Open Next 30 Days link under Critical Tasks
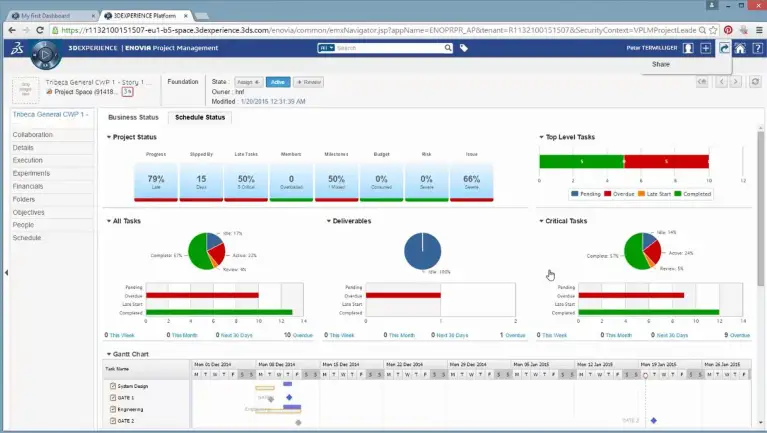 (672, 335)
